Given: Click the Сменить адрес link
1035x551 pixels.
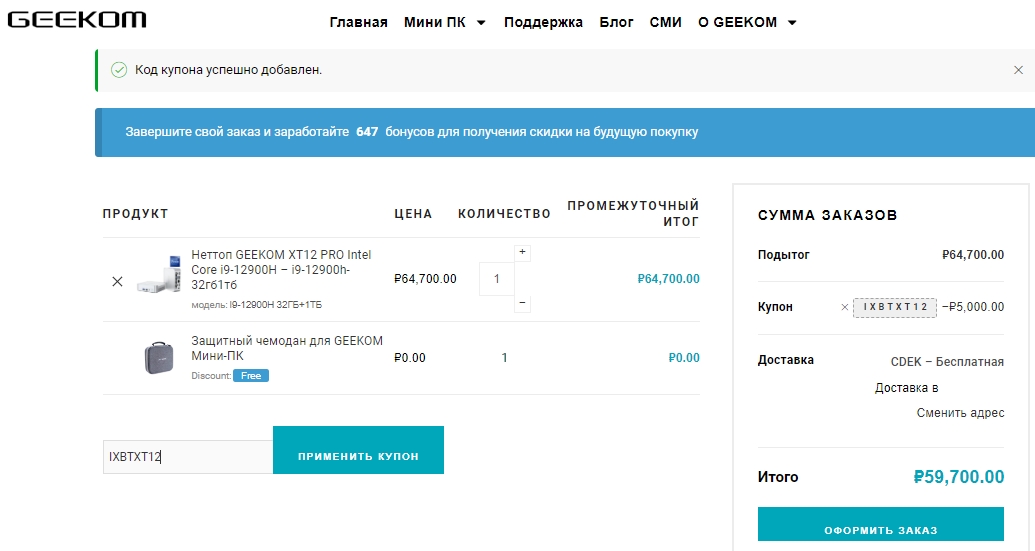Looking at the screenshot, I should (960, 413).
